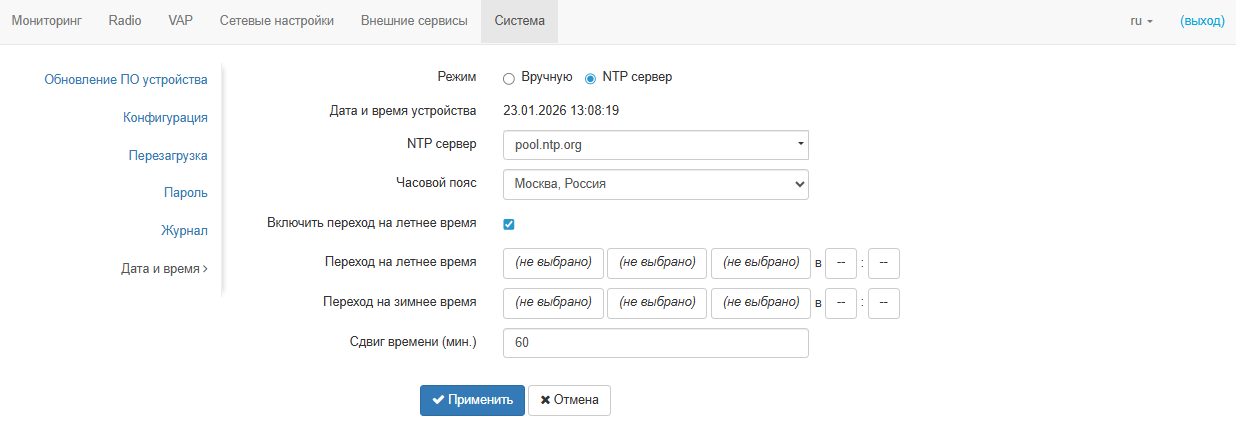This screenshot has width=1236, height=429.
Task: Go to the VAP tab
Action: 181,21
